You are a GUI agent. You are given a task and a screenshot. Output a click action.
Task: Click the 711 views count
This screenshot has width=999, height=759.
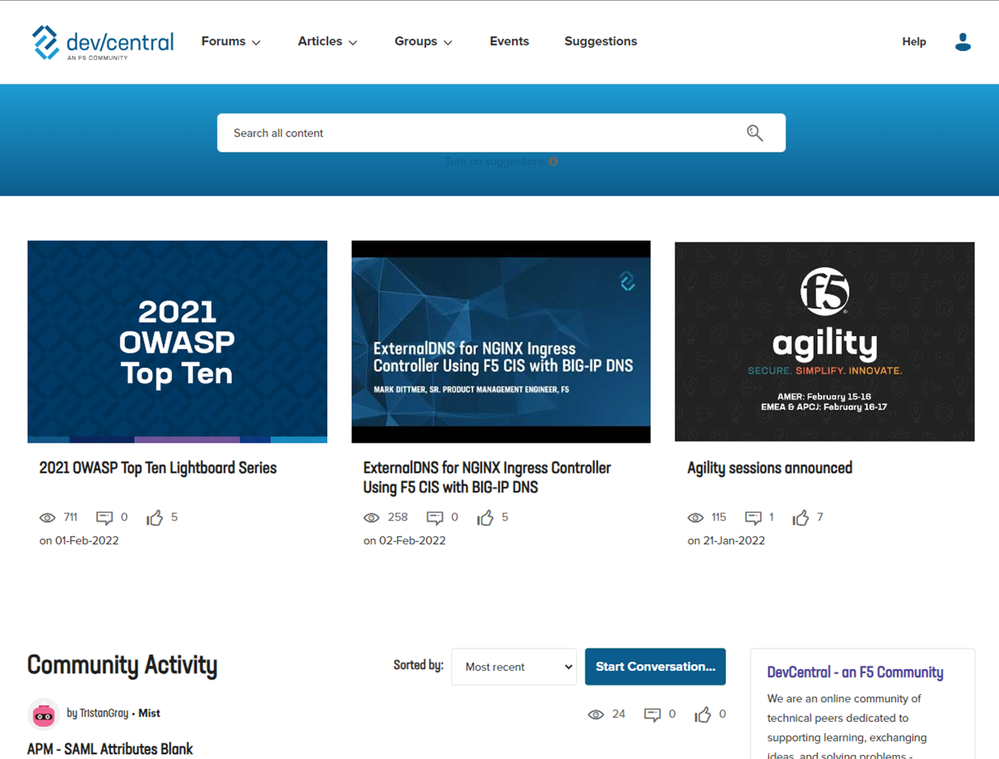[71, 517]
